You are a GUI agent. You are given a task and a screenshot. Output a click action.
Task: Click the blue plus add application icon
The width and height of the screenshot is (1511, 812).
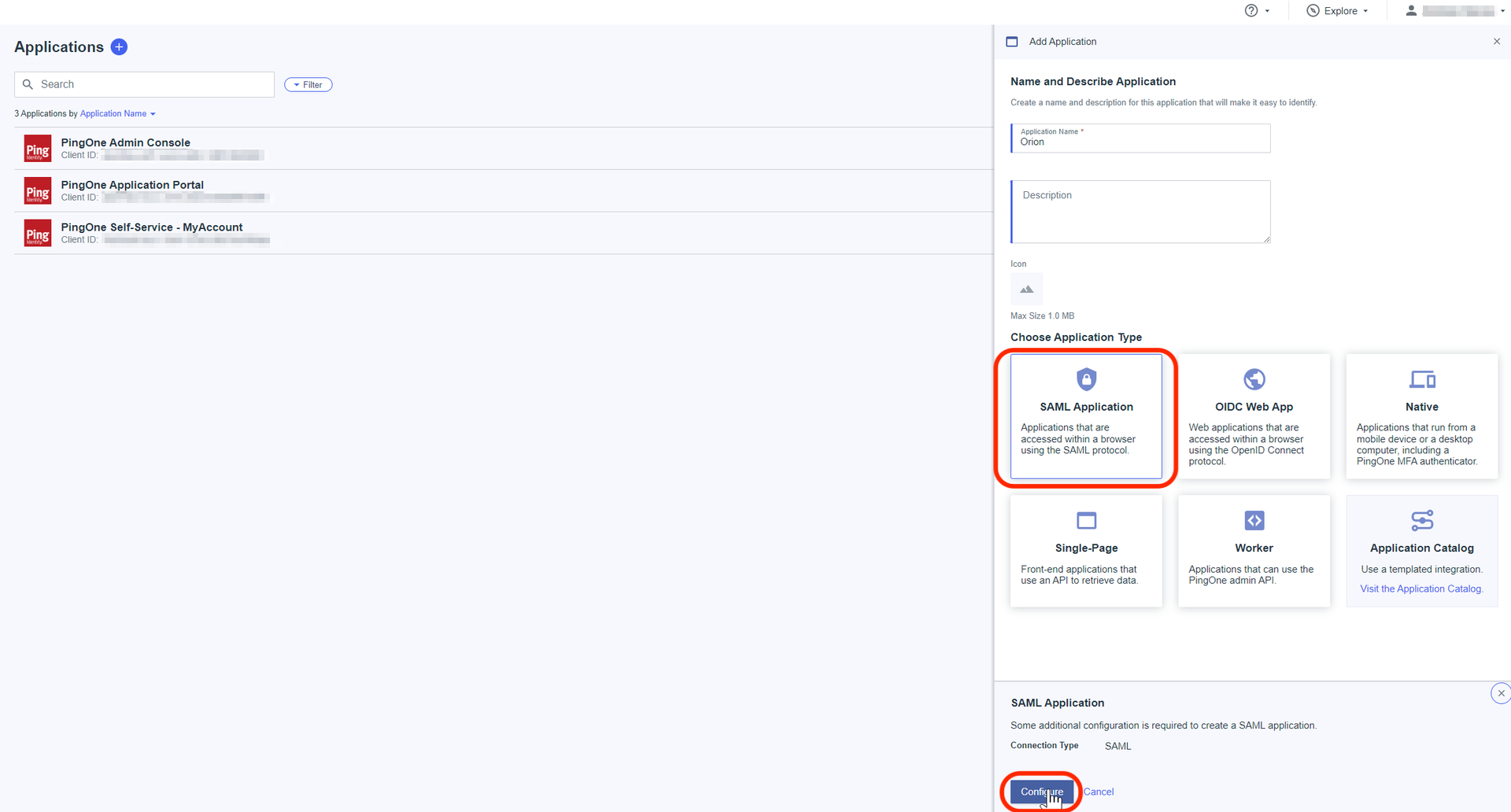119,47
